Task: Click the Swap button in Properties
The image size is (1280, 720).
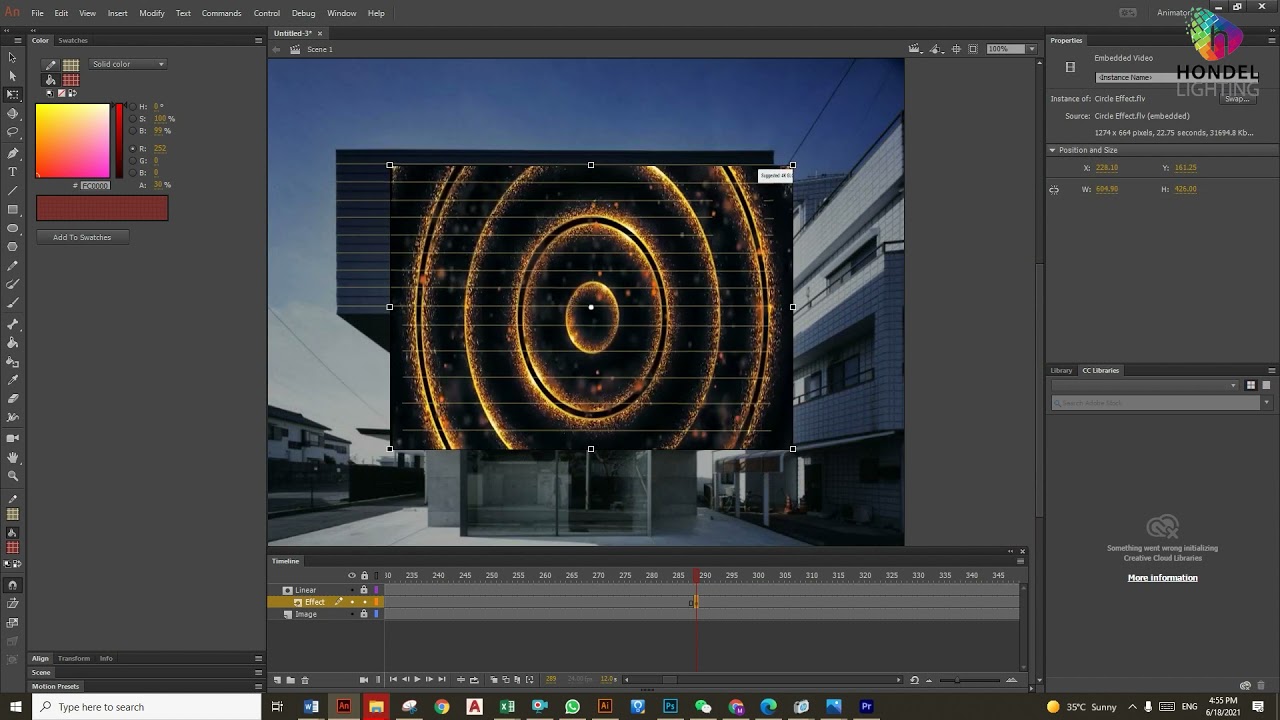Action: pyautogui.click(x=1238, y=99)
